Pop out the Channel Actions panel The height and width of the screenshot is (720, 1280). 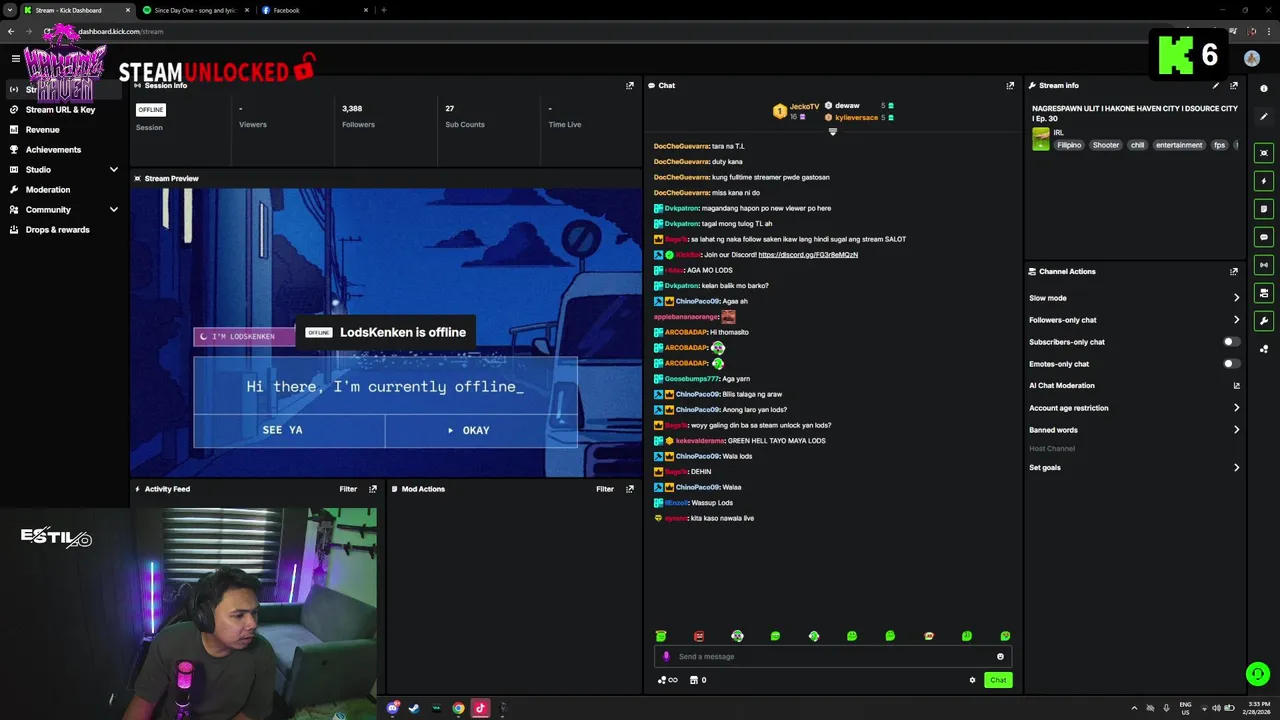[x=1234, y=272]
